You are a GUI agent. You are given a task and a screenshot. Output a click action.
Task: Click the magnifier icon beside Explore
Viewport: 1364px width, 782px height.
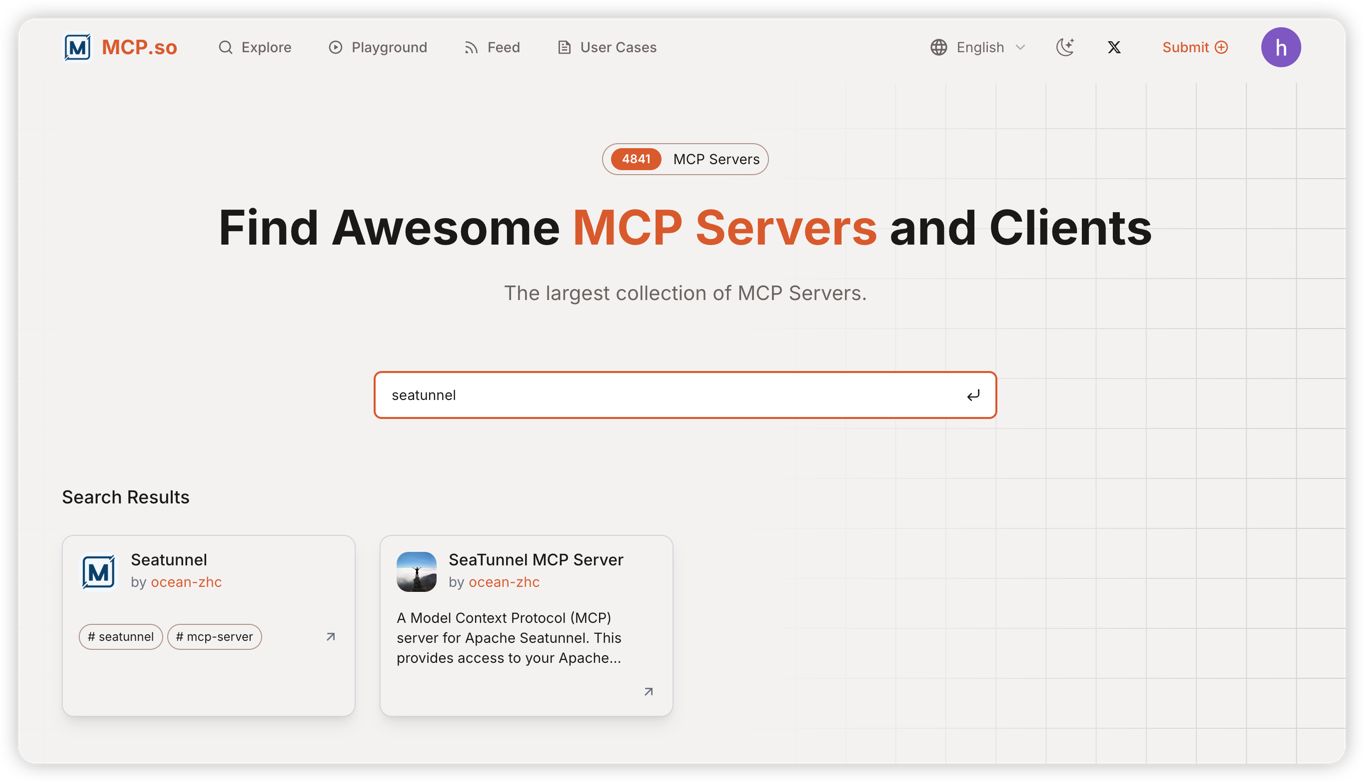point(222,47)
